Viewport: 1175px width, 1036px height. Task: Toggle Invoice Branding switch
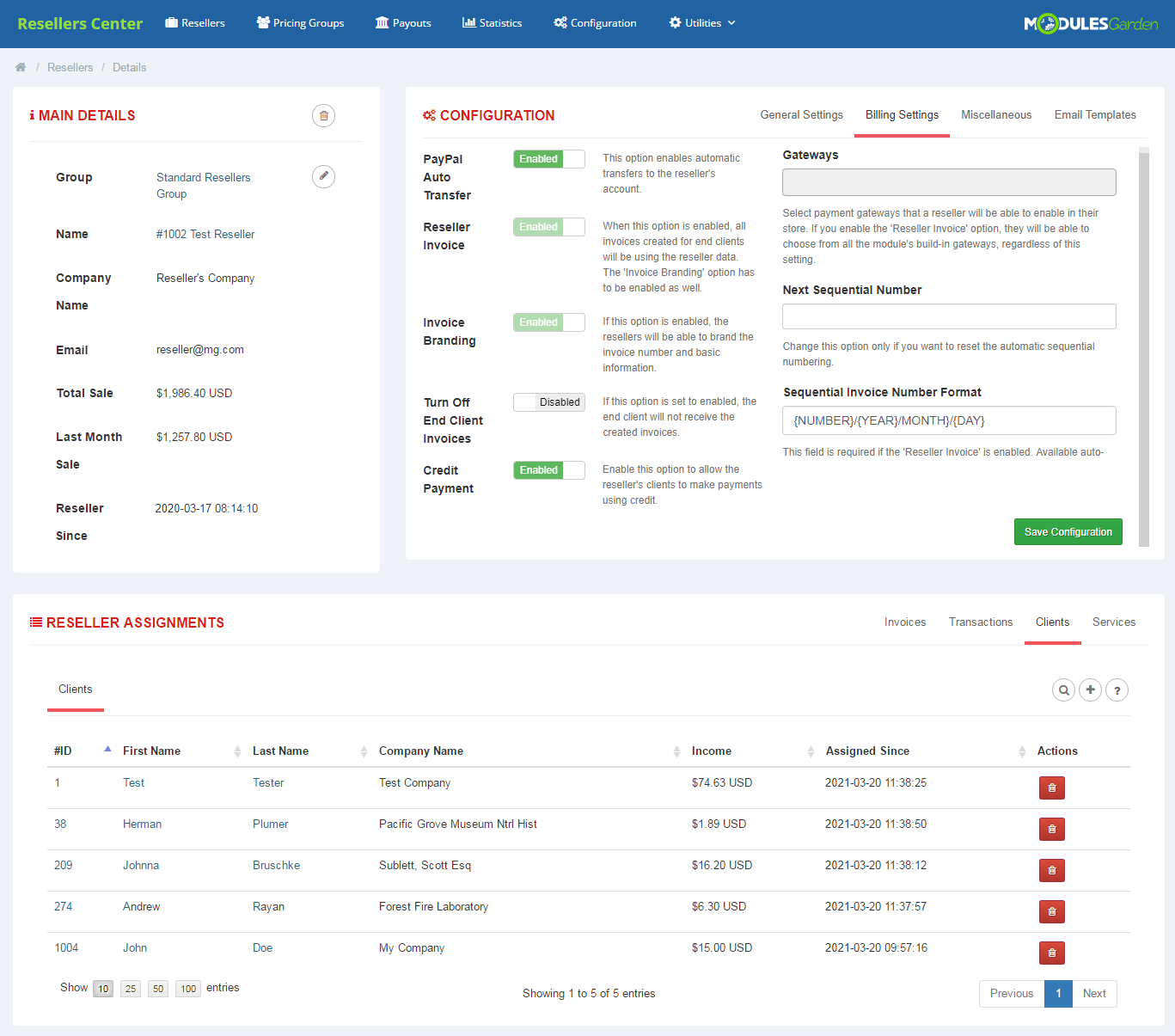(x=549, y=322)
